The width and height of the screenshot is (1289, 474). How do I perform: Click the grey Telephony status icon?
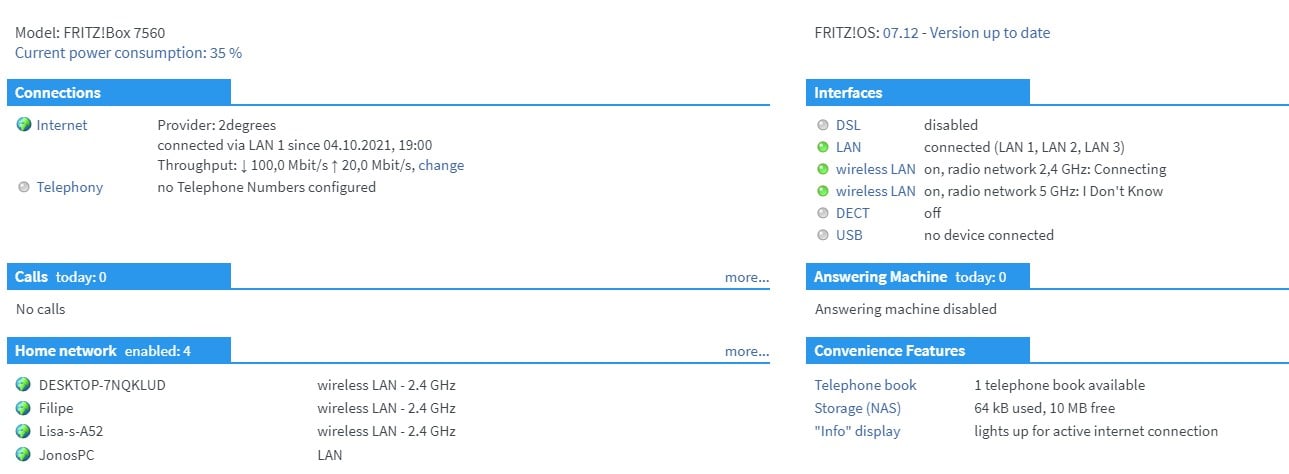[x=24, y=187]
